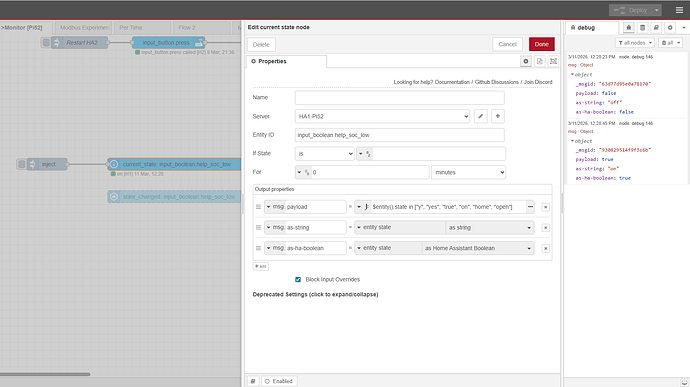Grab reorder handle of msg.as-ha-boolean row
690x387 pixels.
pos(258,248)
